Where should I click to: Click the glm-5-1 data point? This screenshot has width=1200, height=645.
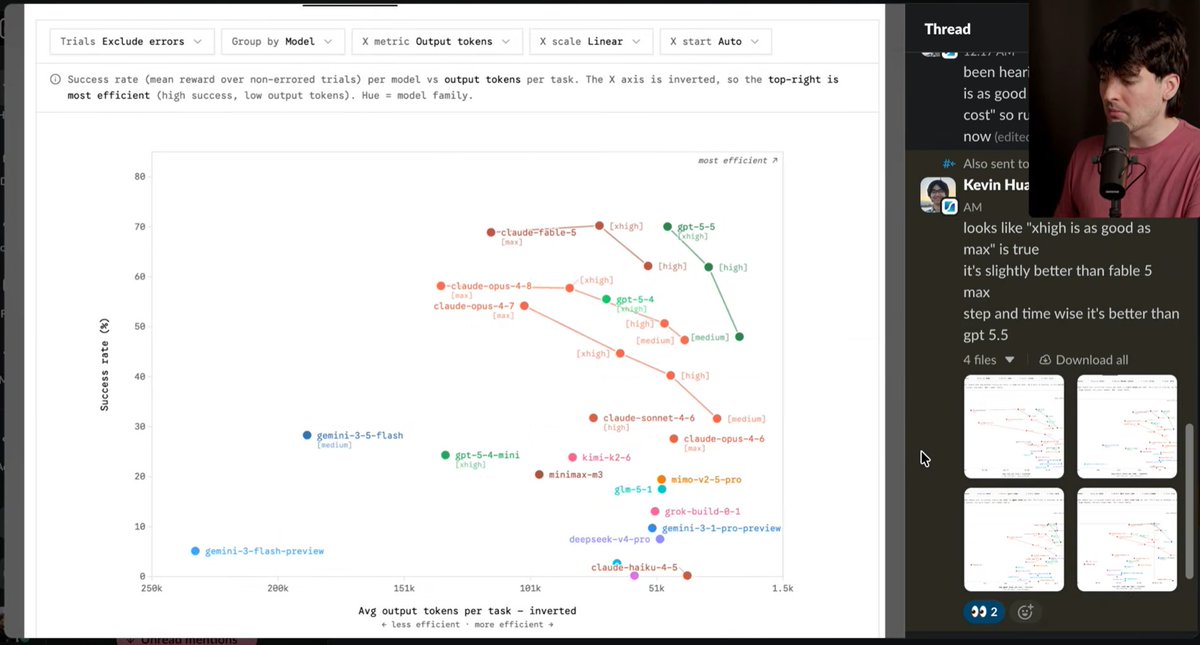[x=661, y=490]
